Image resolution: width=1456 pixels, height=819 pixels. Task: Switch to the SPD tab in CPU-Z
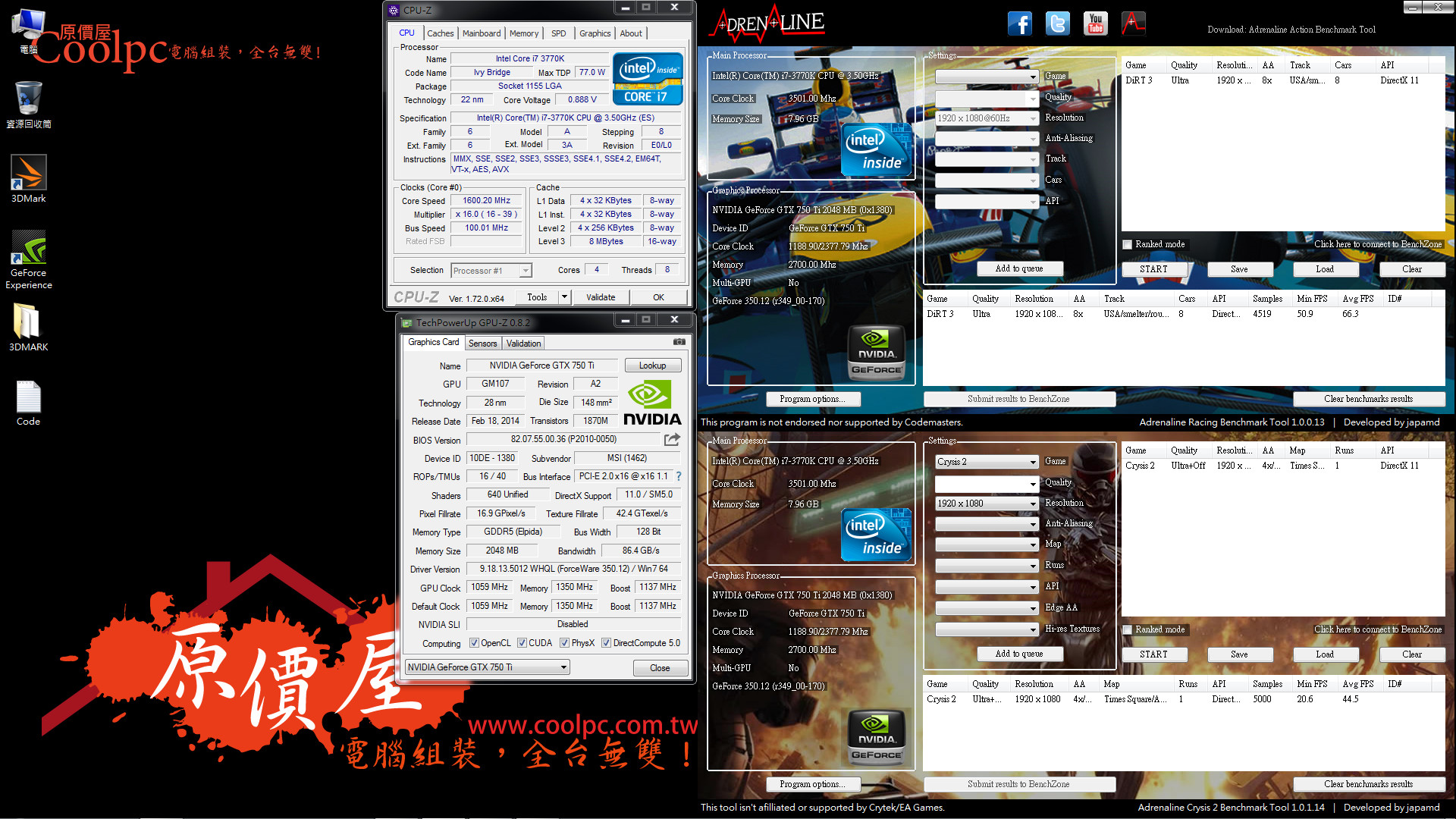(x=559, y=33)
